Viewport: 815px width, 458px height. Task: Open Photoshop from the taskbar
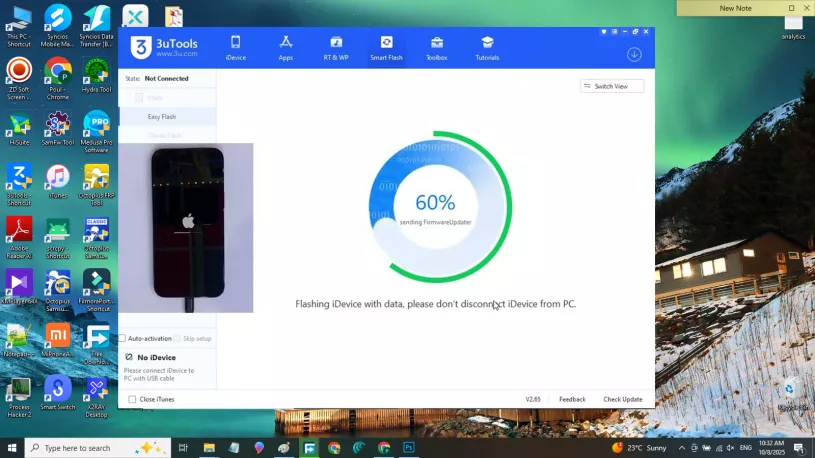click(409, 448)
